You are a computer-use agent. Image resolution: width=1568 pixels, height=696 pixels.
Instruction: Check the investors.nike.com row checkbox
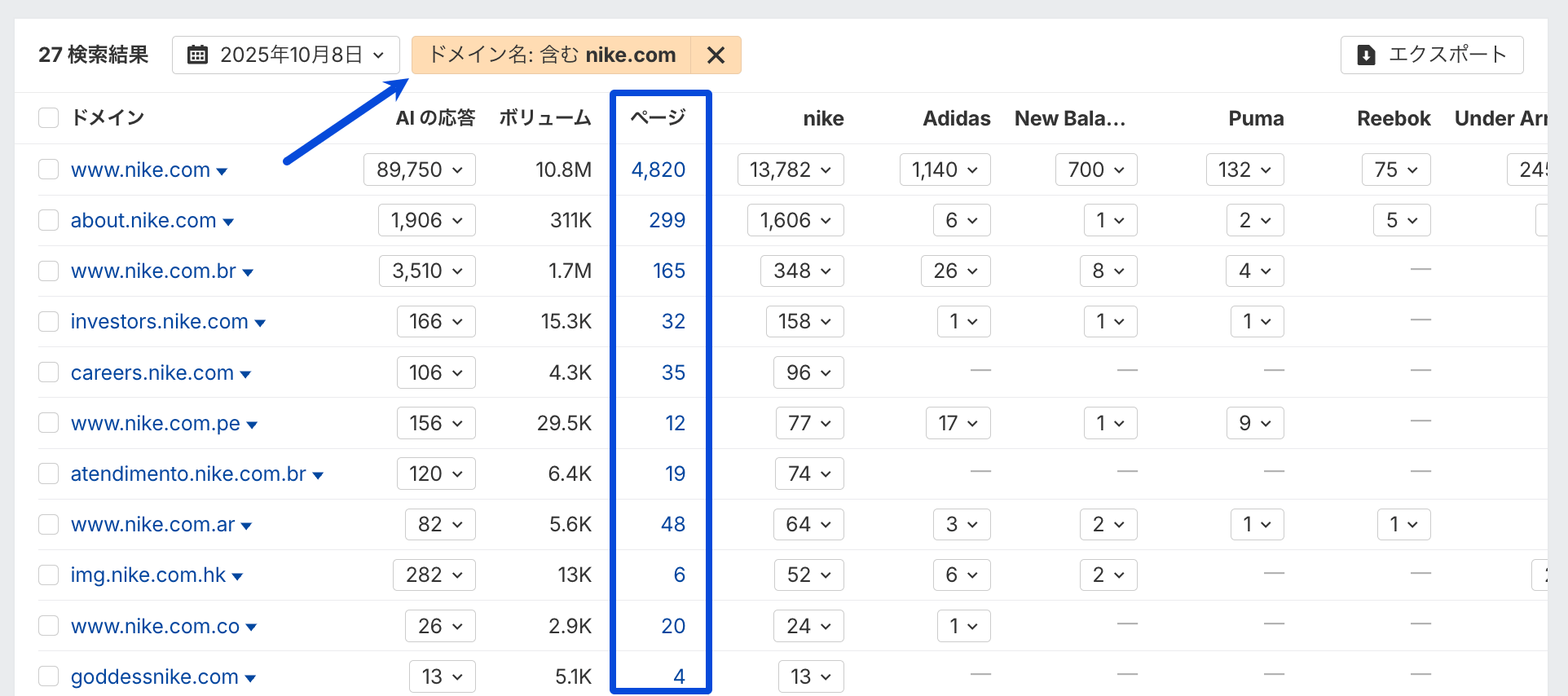[x=49, y=321]
